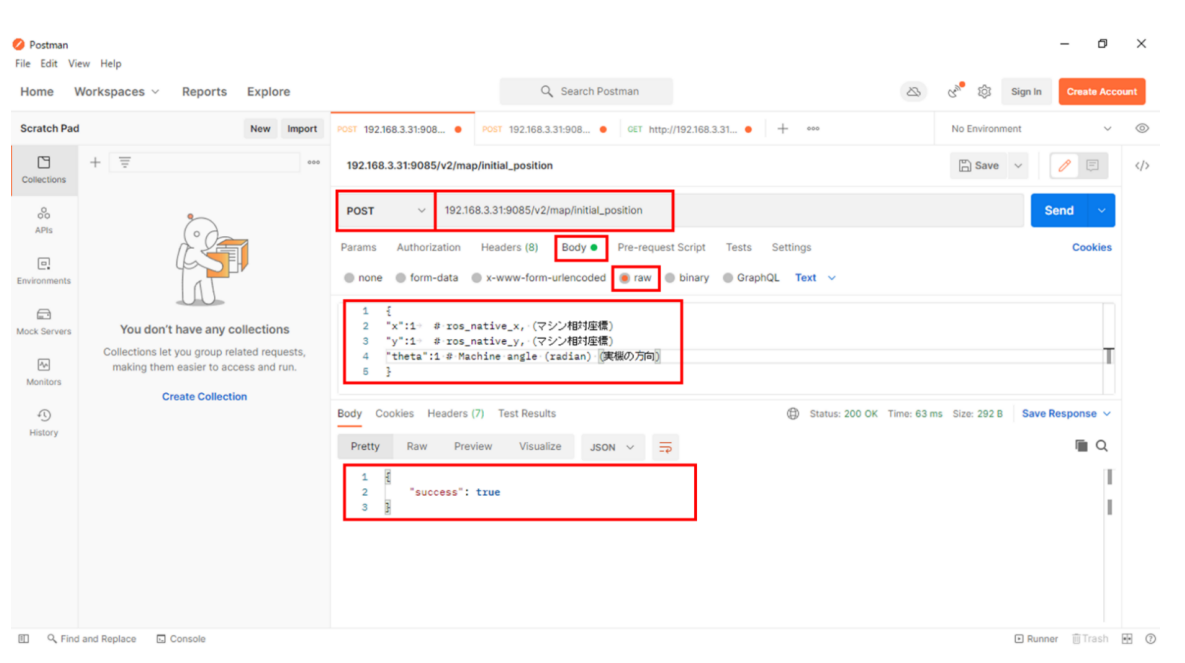Open the code snippet panel icon
The image size is (1185, 663).
(x=1142, y=166)
